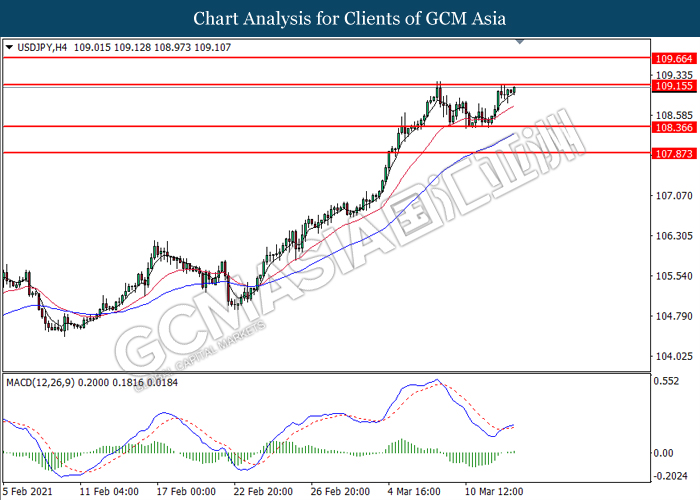Click the 5 Feb 2021 date label
Viewport: 700px width, 500px height.
(x=28, y=492)
